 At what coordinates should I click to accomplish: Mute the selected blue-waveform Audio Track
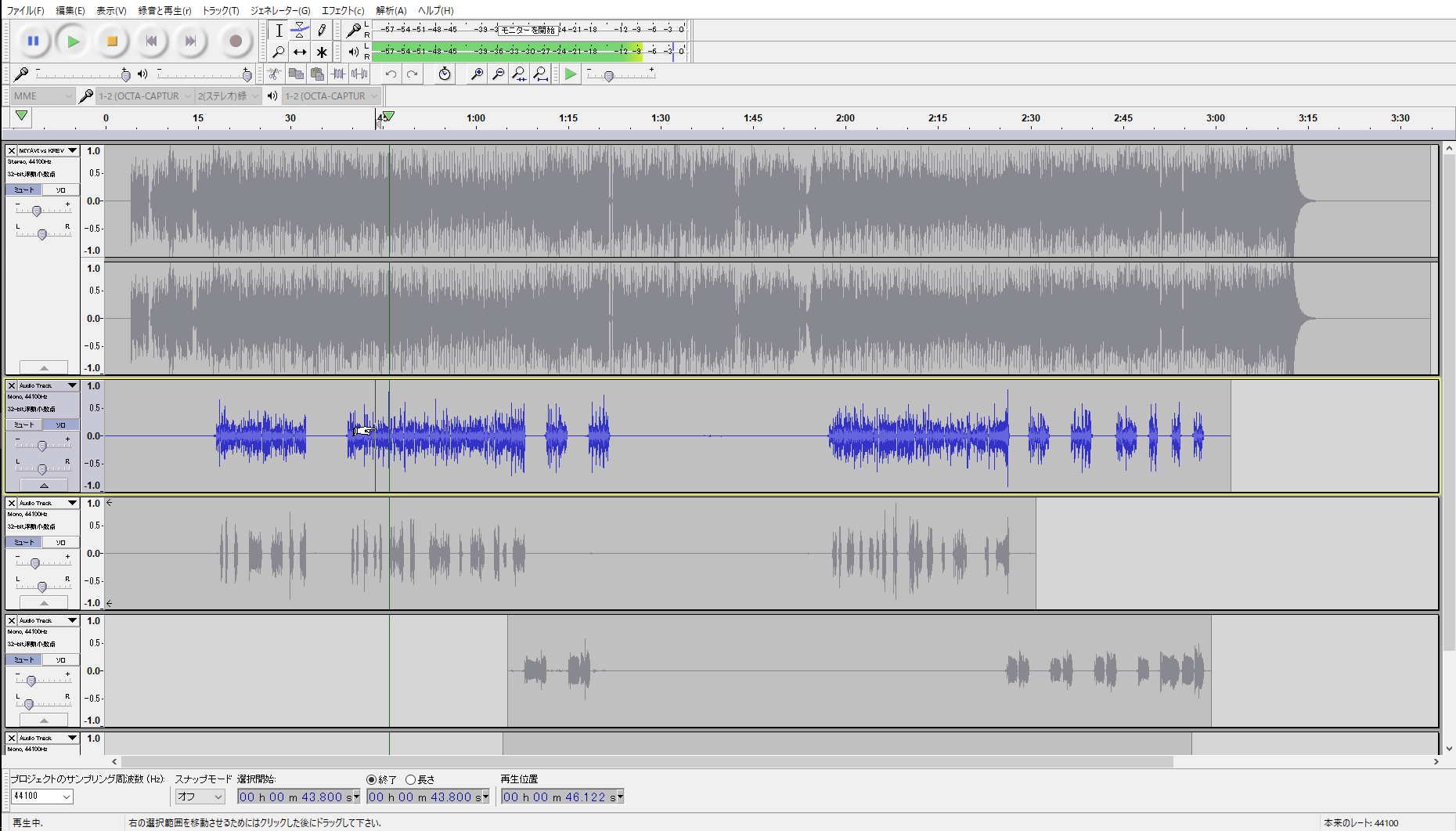click(x=24, y=425)
